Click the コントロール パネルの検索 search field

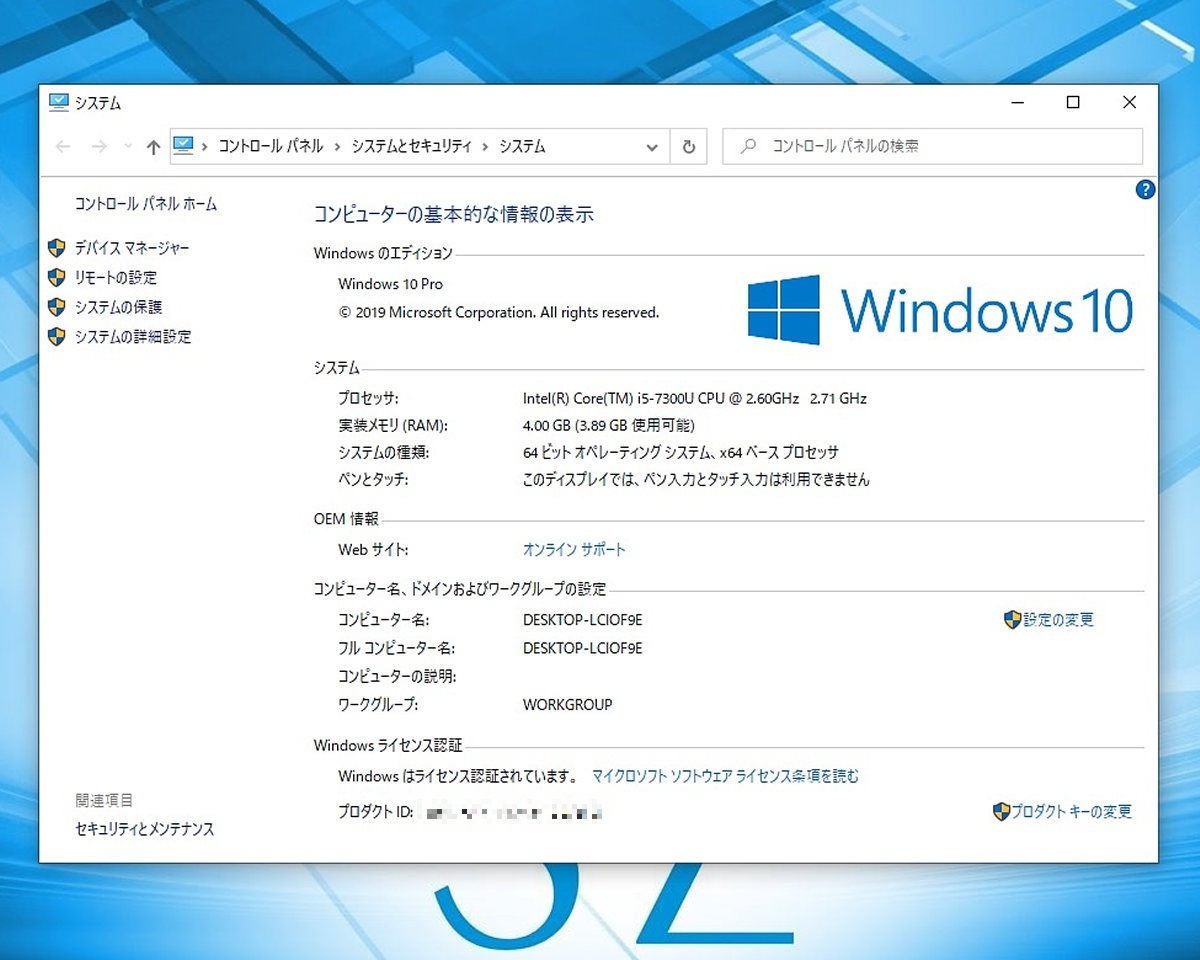932,146
